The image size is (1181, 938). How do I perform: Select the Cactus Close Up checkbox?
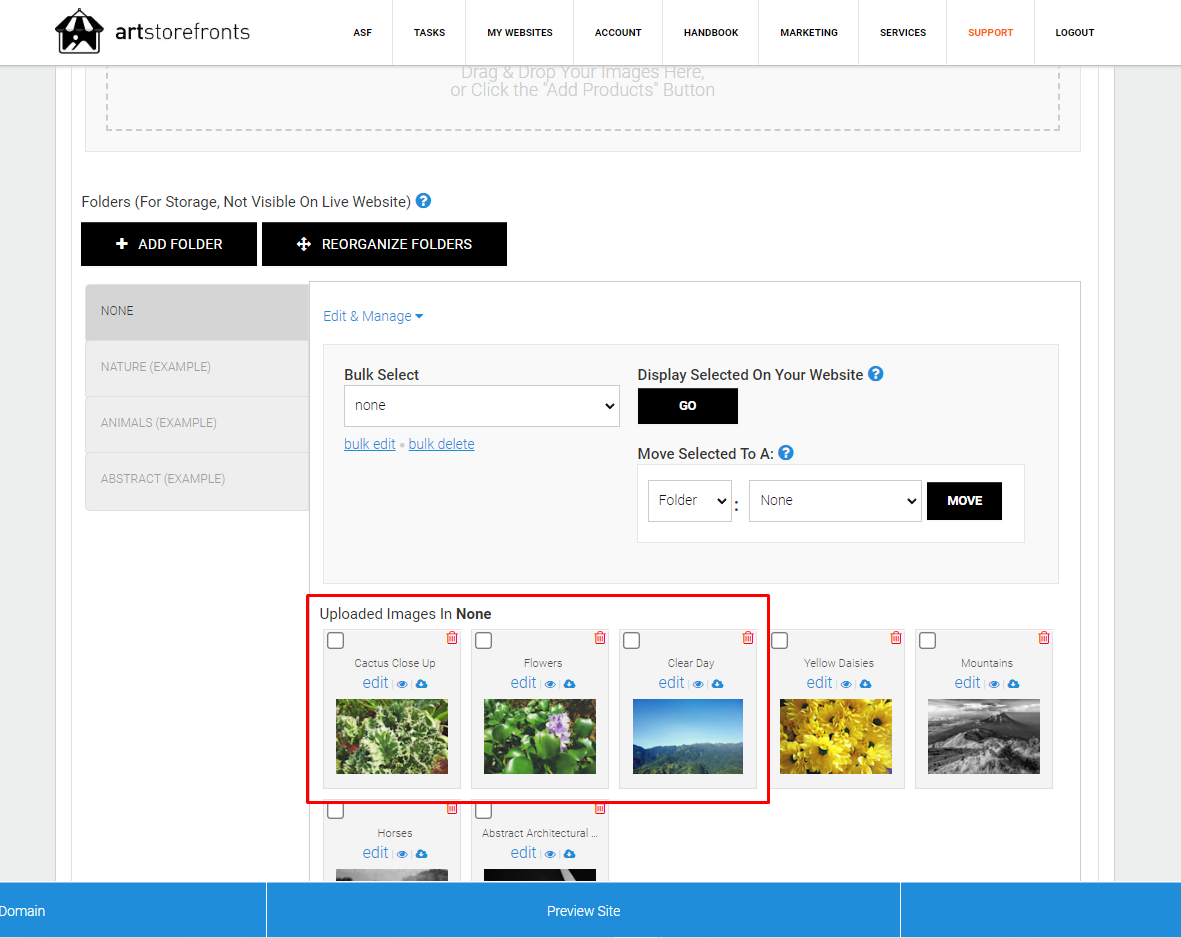[x=336, y=640]
